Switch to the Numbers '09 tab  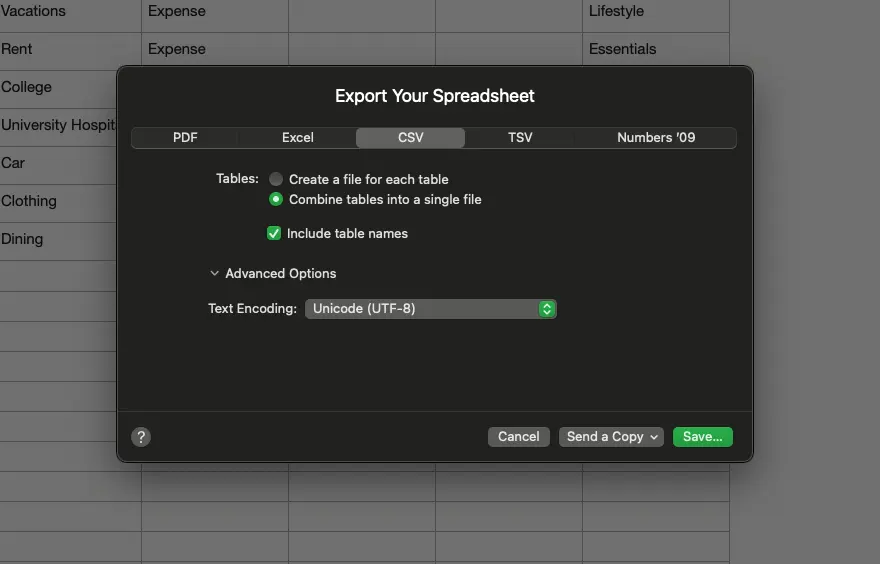[x=655, y=138]
